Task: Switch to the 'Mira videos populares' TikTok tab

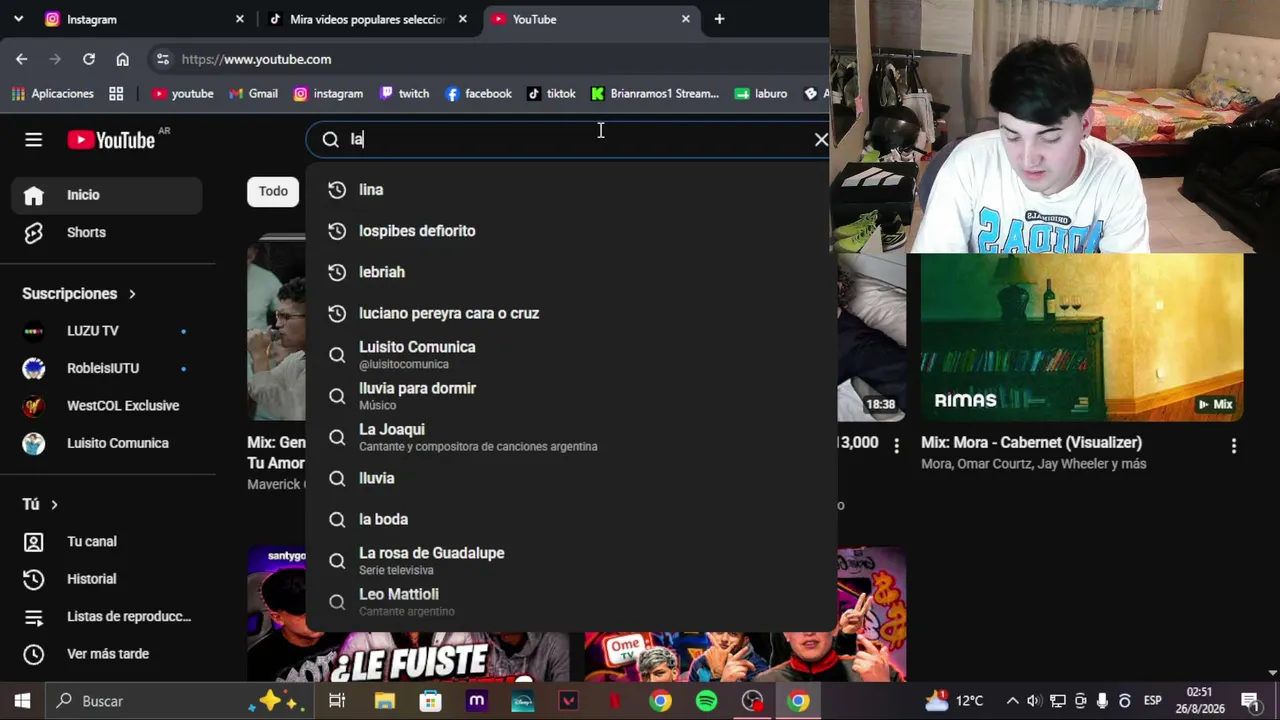Action: point(367,19)
